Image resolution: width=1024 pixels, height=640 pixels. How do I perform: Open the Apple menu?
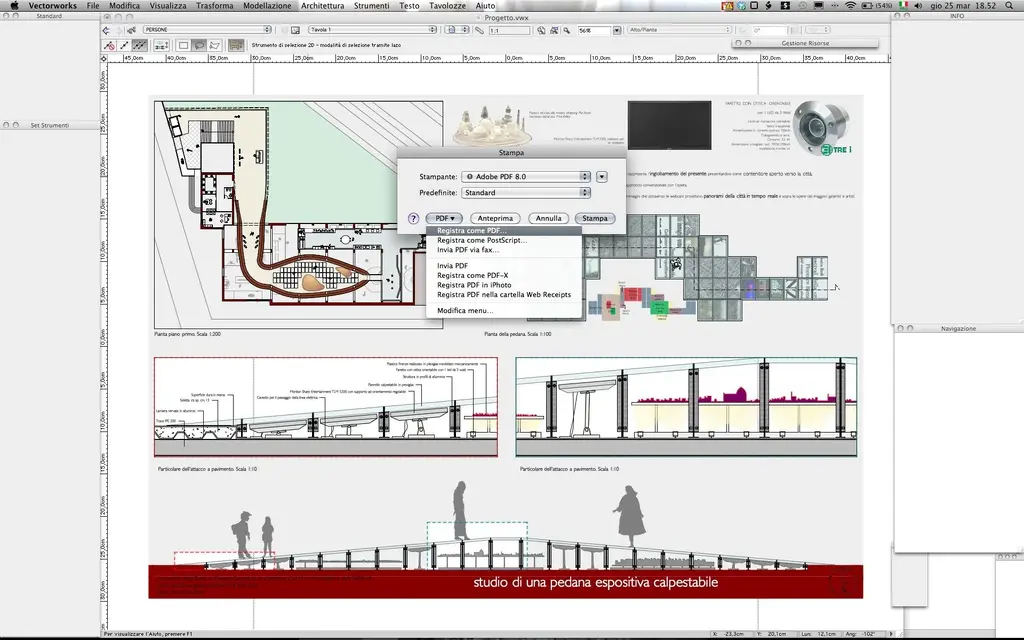pos(13,6)
